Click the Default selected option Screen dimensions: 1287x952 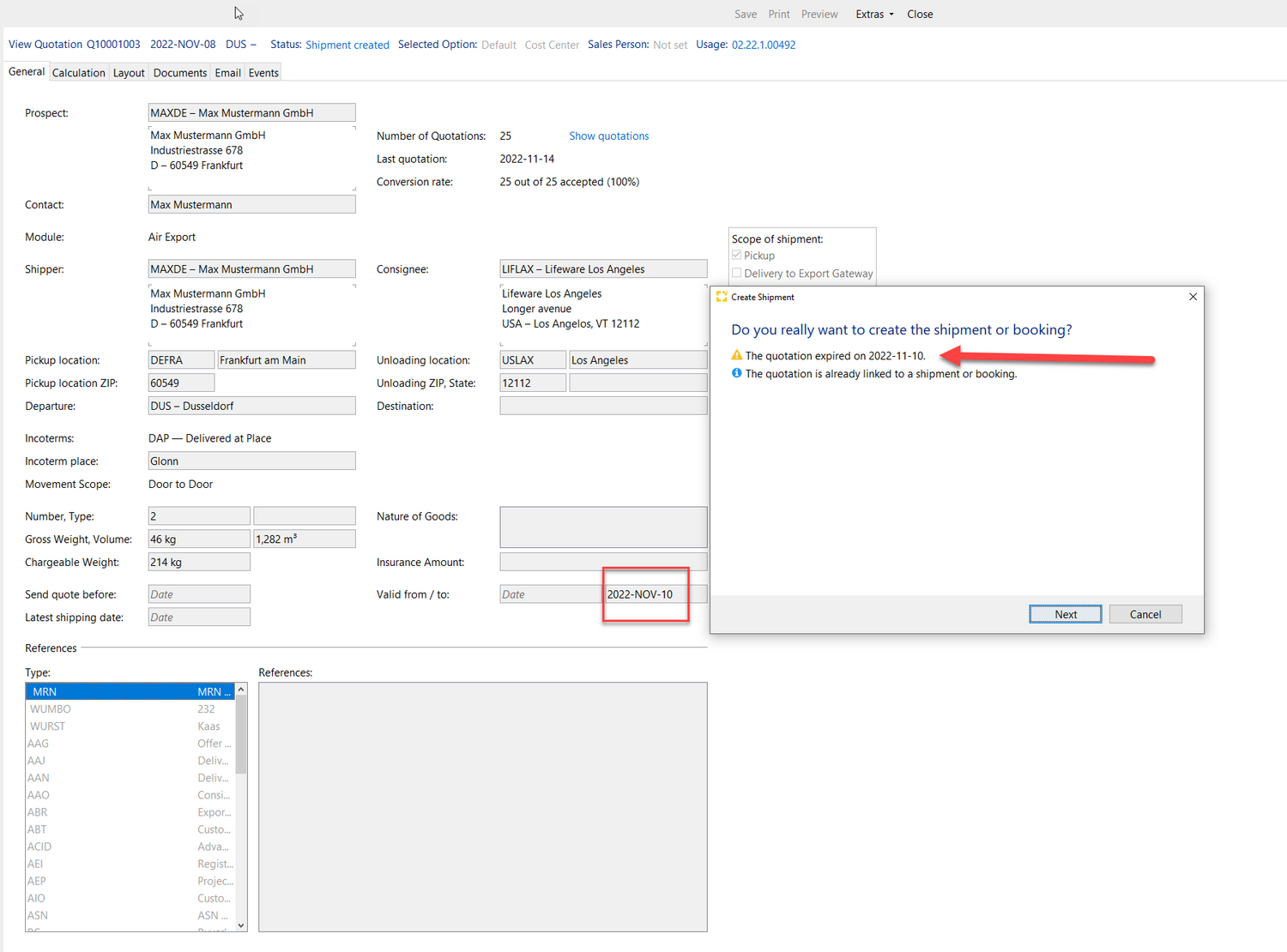coord(498,45)
